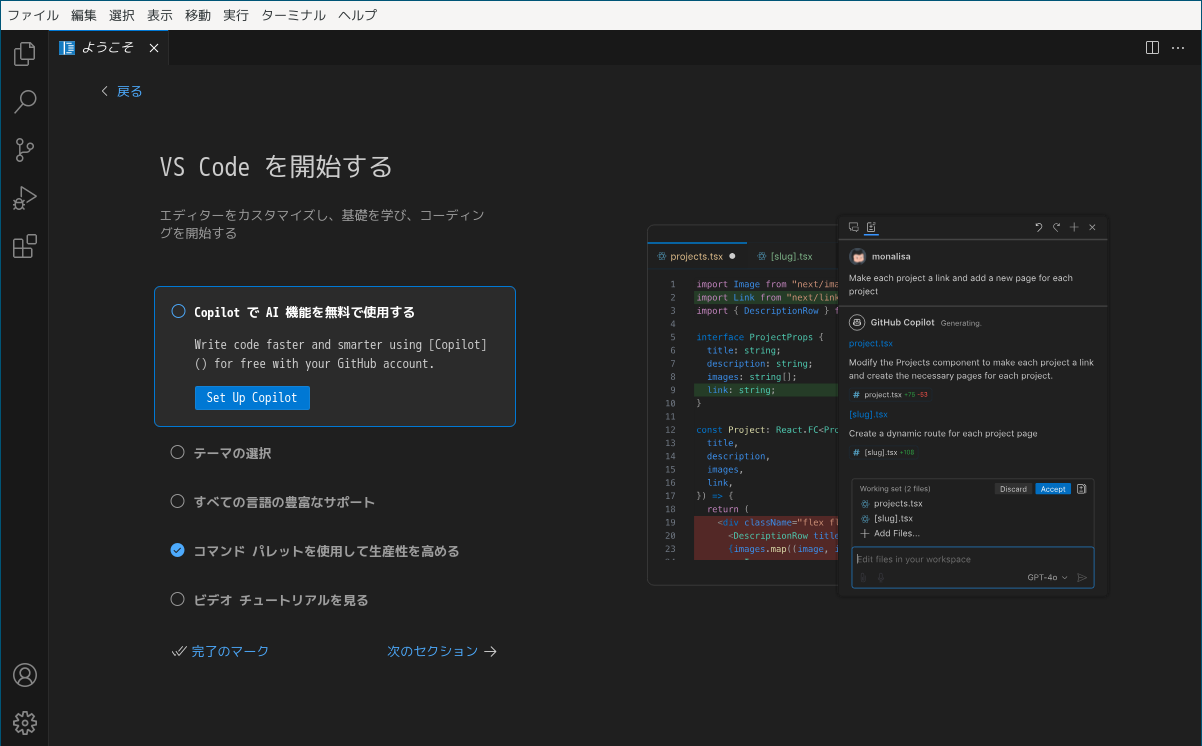Screen dimensions: 1202x746
Task: Open editor more actions ellipsis
Action: (x=1179, y=47)
